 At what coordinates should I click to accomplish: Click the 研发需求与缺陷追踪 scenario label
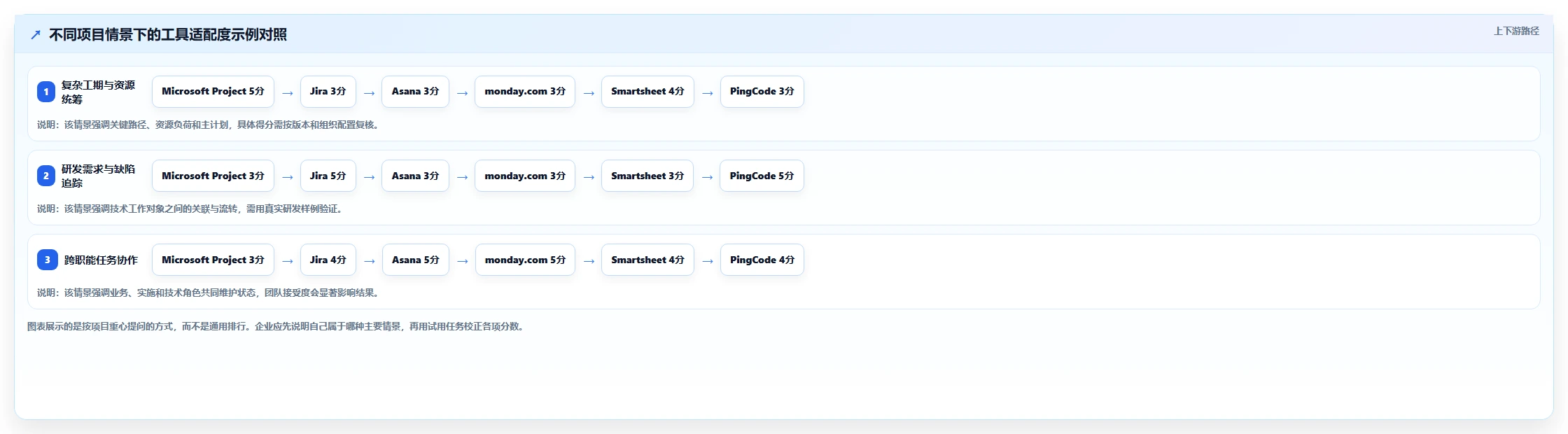[x=98, y=176]
